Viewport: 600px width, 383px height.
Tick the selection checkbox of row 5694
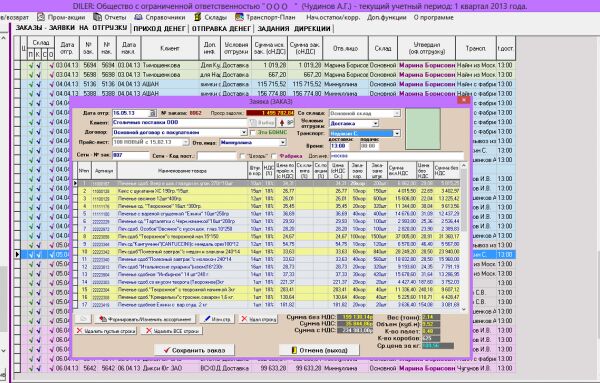[17, 65]
